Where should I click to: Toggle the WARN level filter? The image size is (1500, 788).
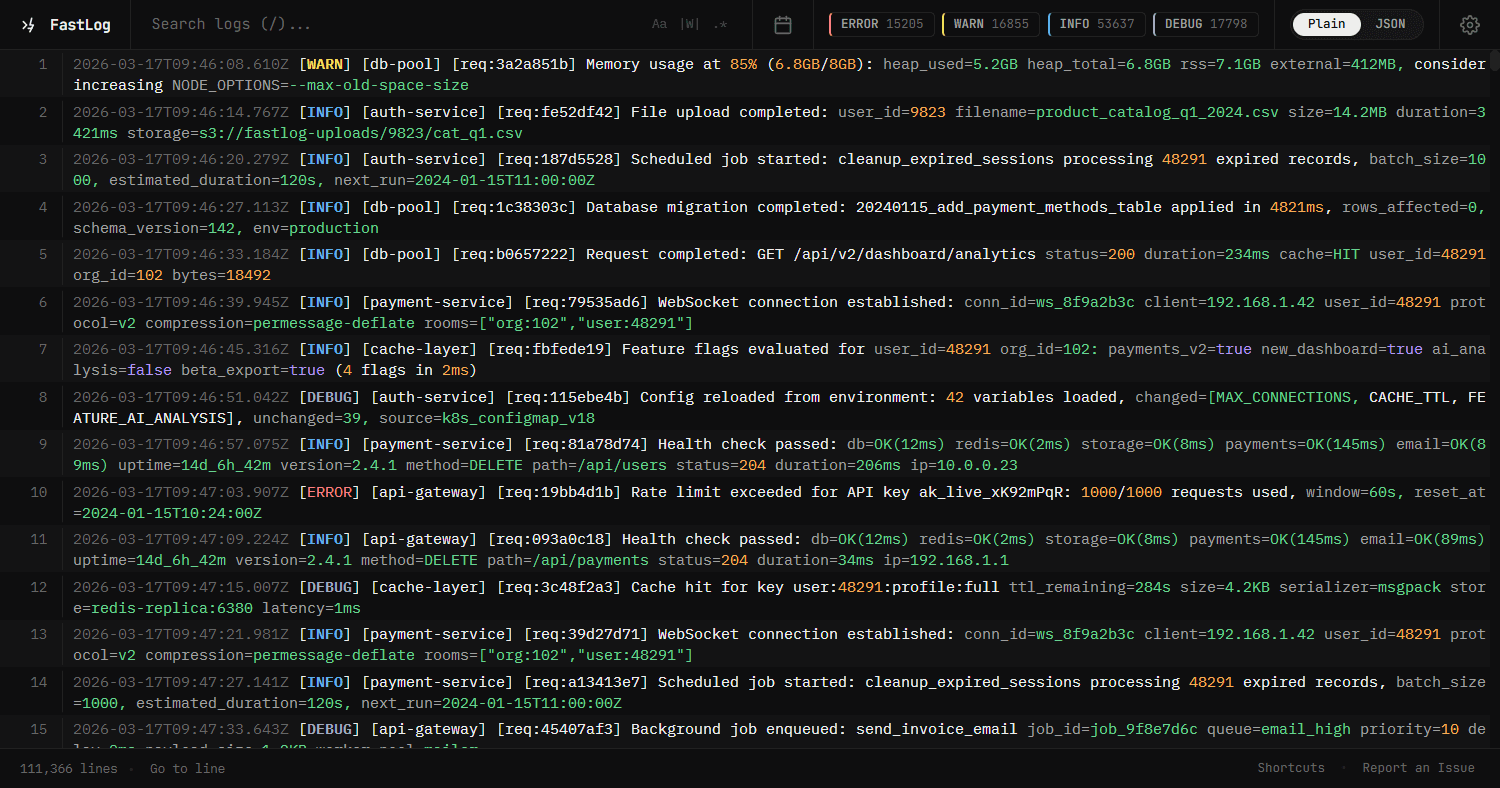[x=991, y=25]
